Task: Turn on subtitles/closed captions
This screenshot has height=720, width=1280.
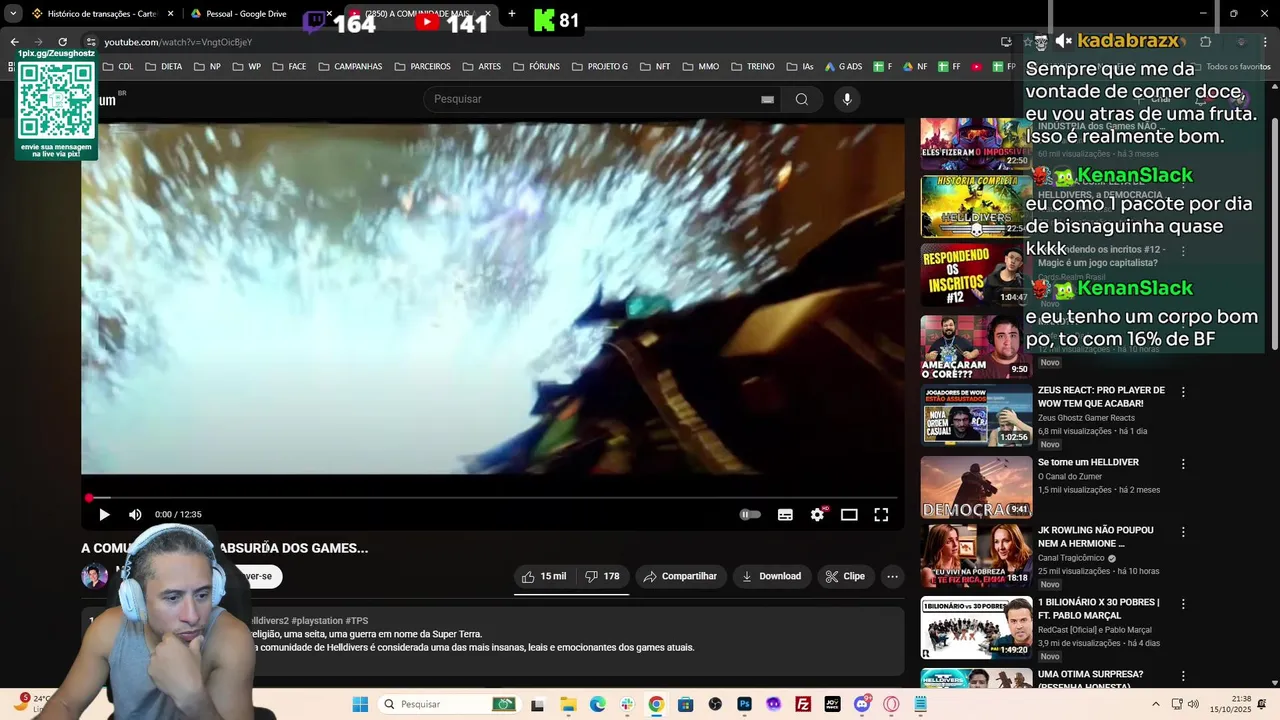Action: click(785, 515)
